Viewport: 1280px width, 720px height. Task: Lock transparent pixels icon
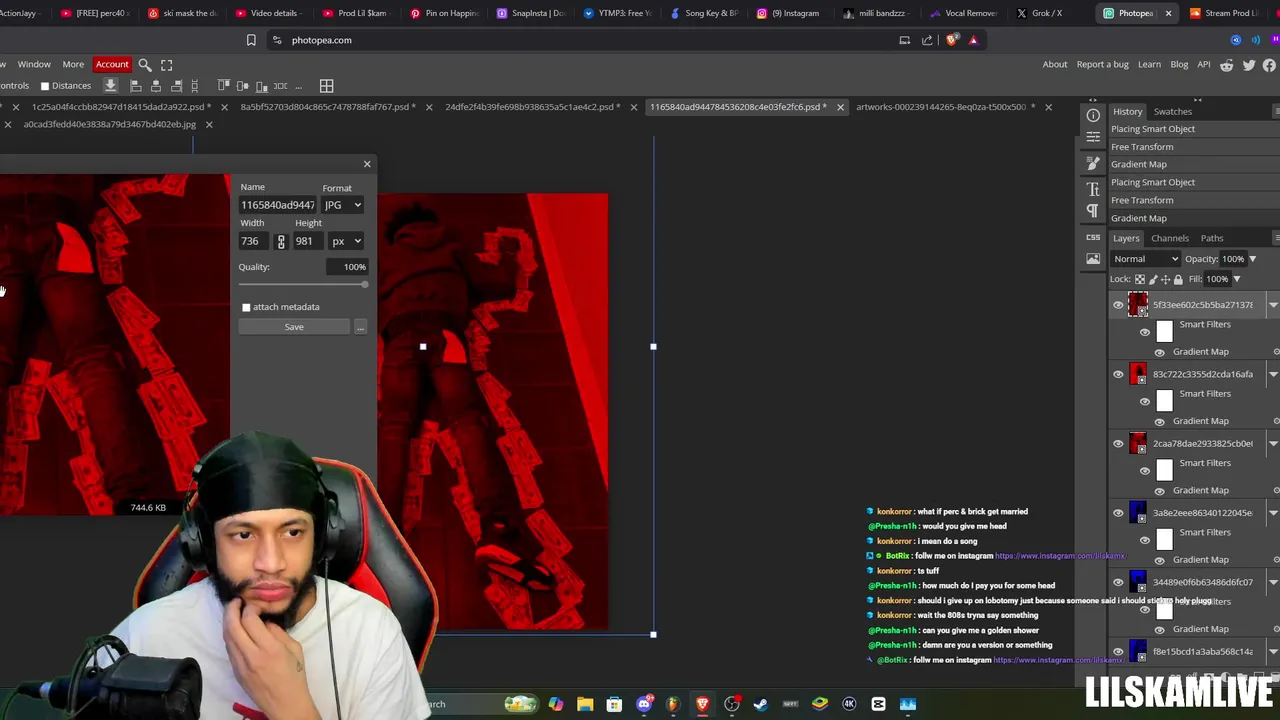pos(1139,279)
